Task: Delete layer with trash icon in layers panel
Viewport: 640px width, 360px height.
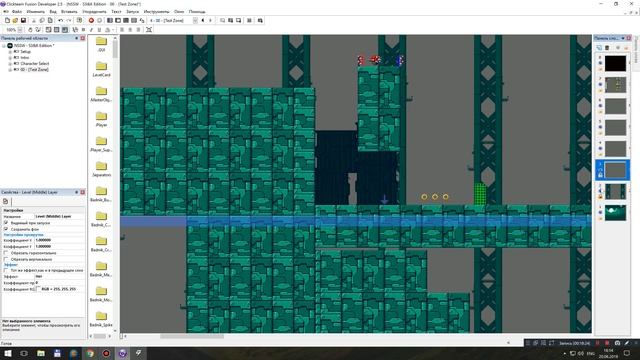Action: 607,48
